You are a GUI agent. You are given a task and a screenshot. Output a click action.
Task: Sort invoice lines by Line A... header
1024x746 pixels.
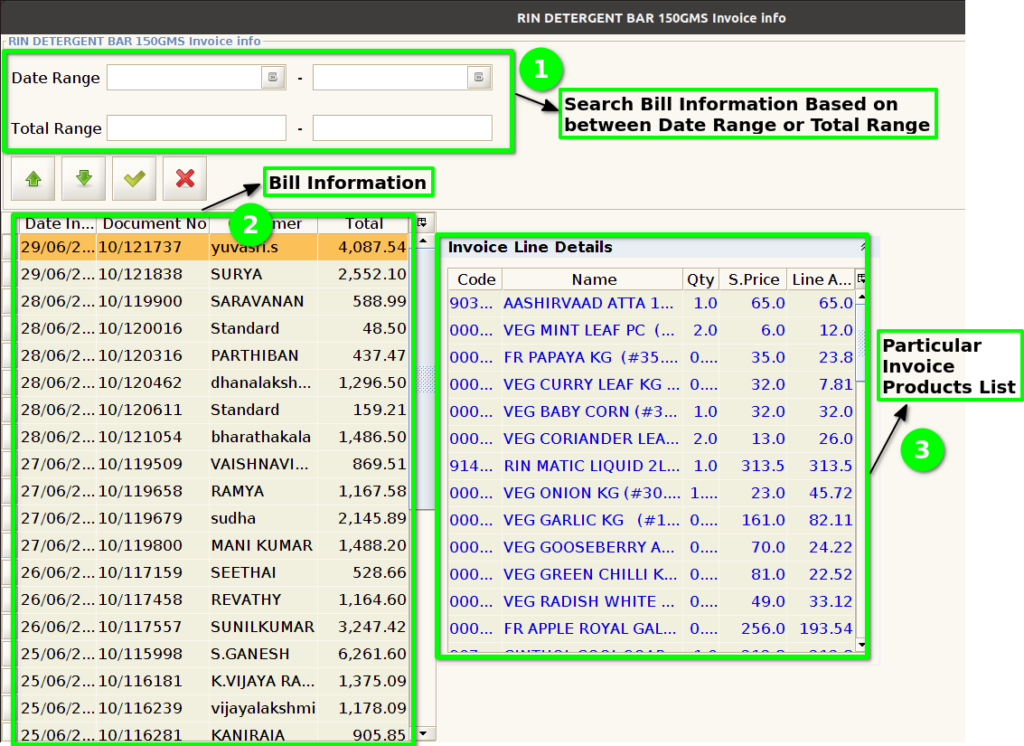[x=821, y=279]
